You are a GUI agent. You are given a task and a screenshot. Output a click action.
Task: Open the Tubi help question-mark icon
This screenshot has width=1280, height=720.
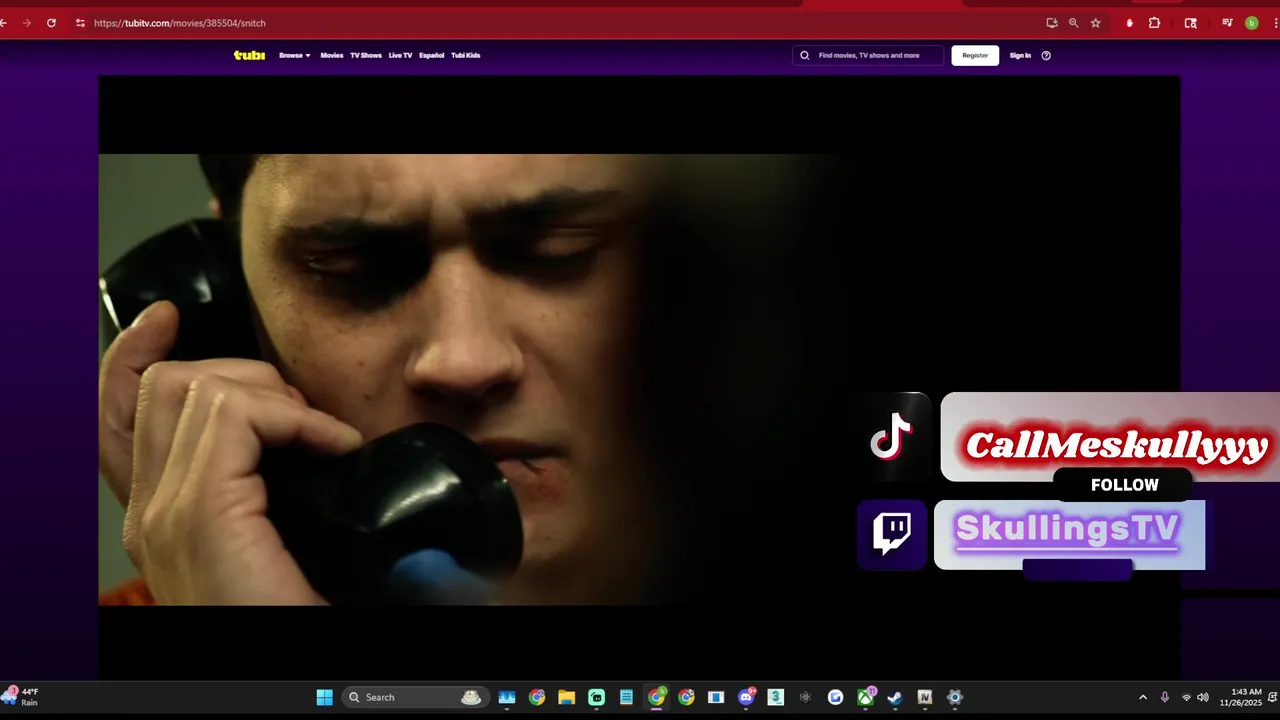tap(1046, 55)
